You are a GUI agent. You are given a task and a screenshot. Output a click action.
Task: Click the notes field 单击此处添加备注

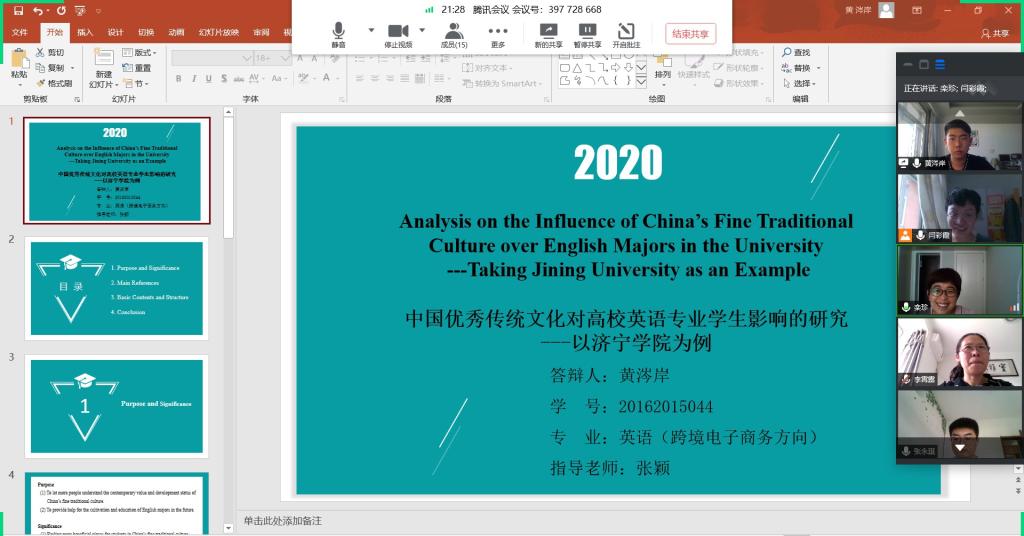[283, 521]
